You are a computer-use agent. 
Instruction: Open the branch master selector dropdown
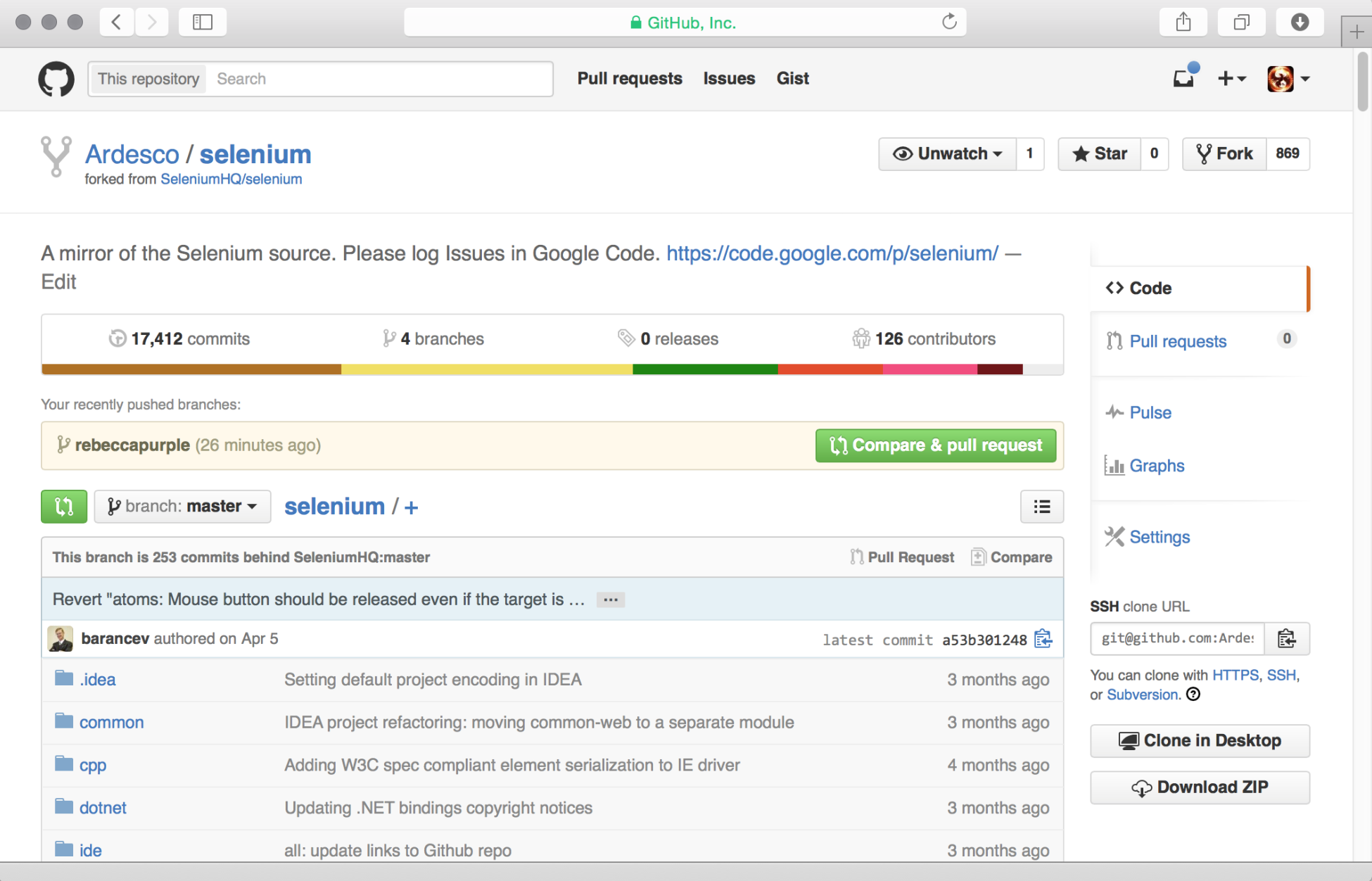(x=182, y=507)
